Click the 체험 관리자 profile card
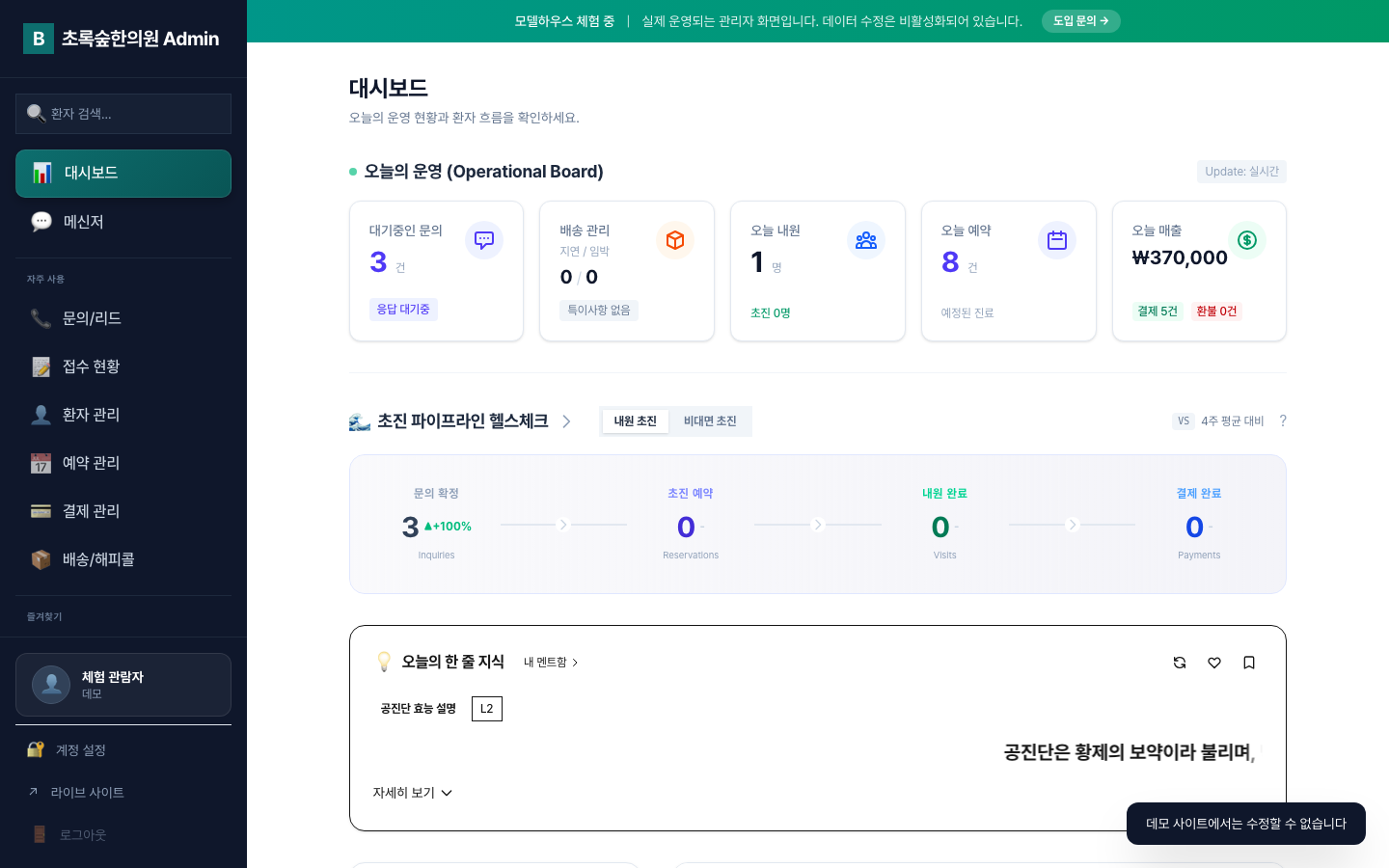The image size is (1389, 868). pos(123,685)
